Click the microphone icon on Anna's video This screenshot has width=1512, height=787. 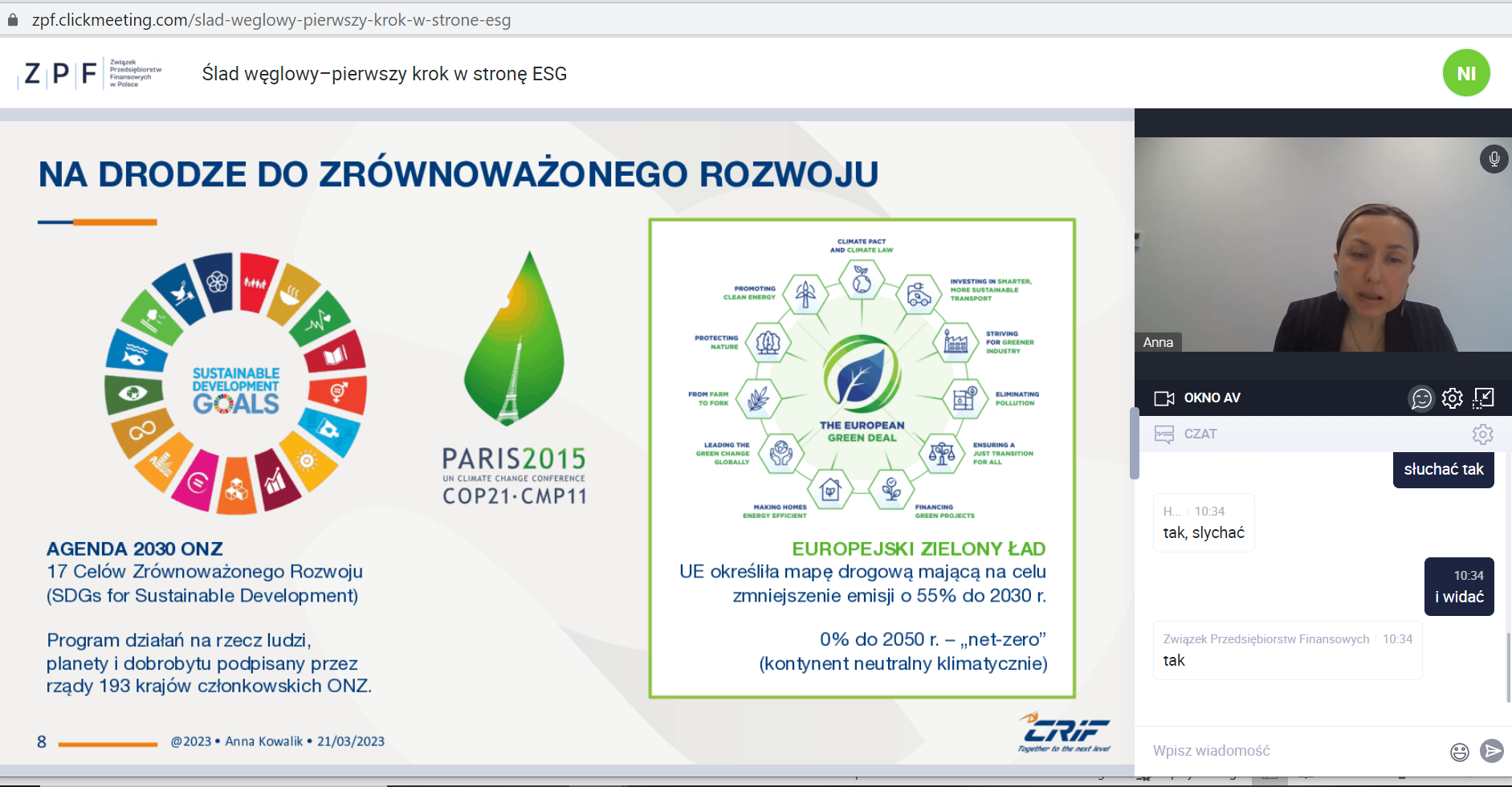(x=1494, y=159)
